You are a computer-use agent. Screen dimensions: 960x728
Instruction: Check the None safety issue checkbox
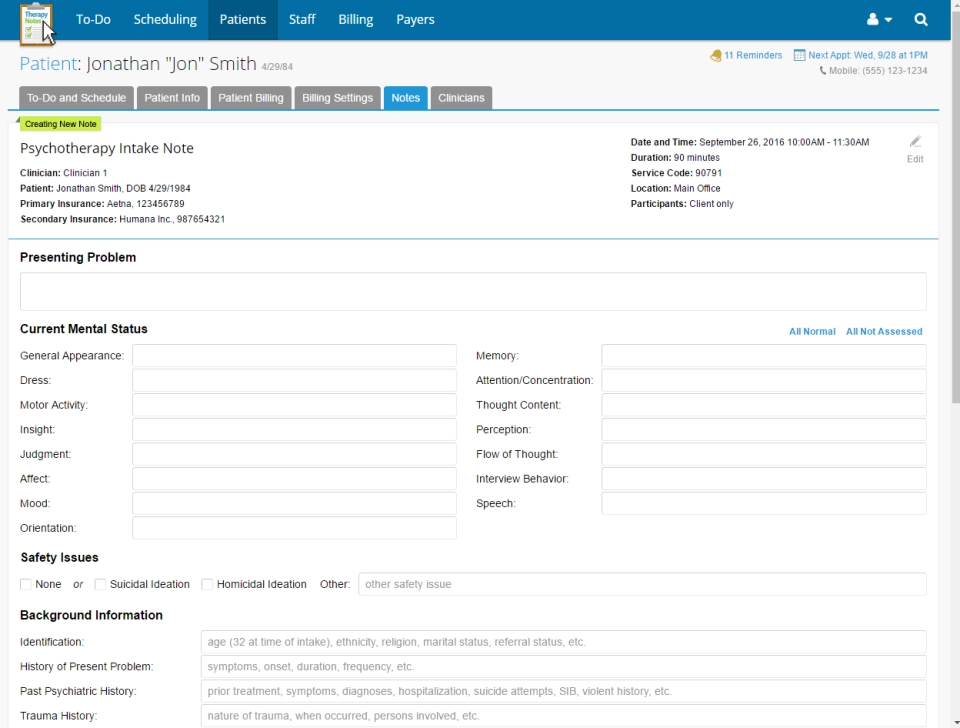(x=25, y=583)
